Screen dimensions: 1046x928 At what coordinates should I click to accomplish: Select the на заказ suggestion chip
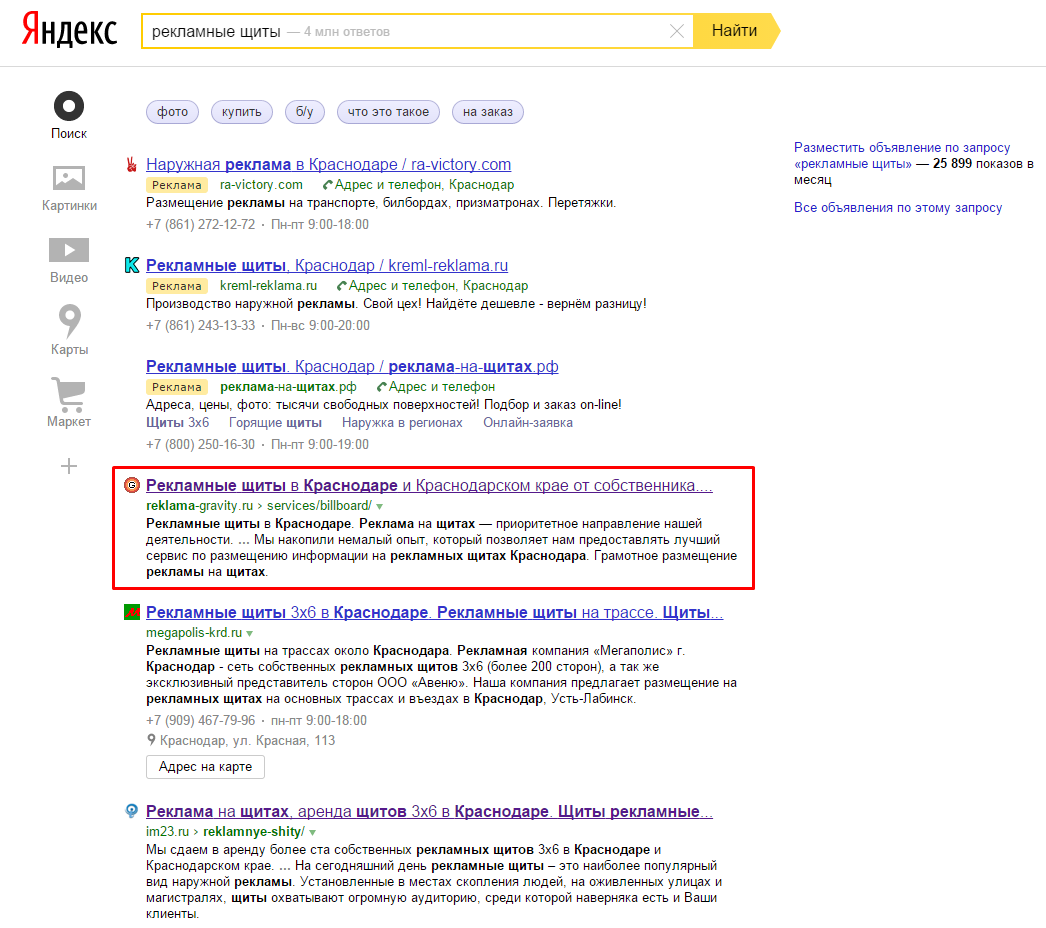tap(488, 111)
